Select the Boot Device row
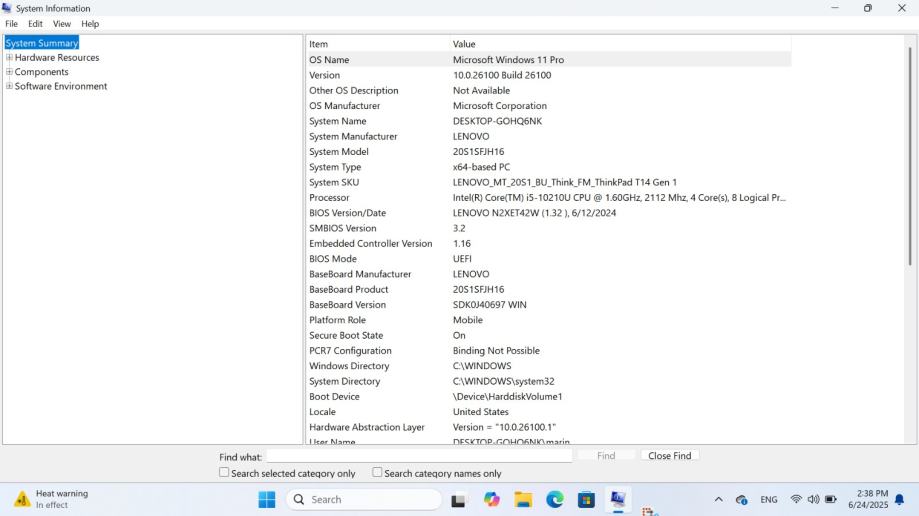 [x=549, y=396]
